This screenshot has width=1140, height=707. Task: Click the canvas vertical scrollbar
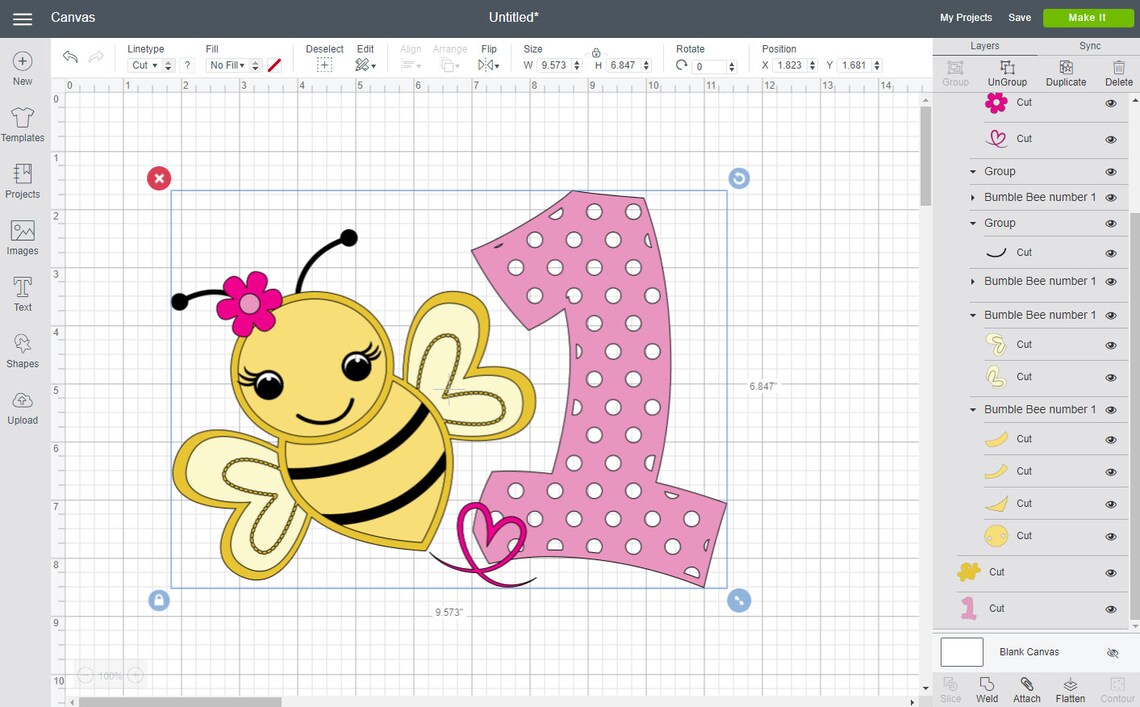pos(925,156)
